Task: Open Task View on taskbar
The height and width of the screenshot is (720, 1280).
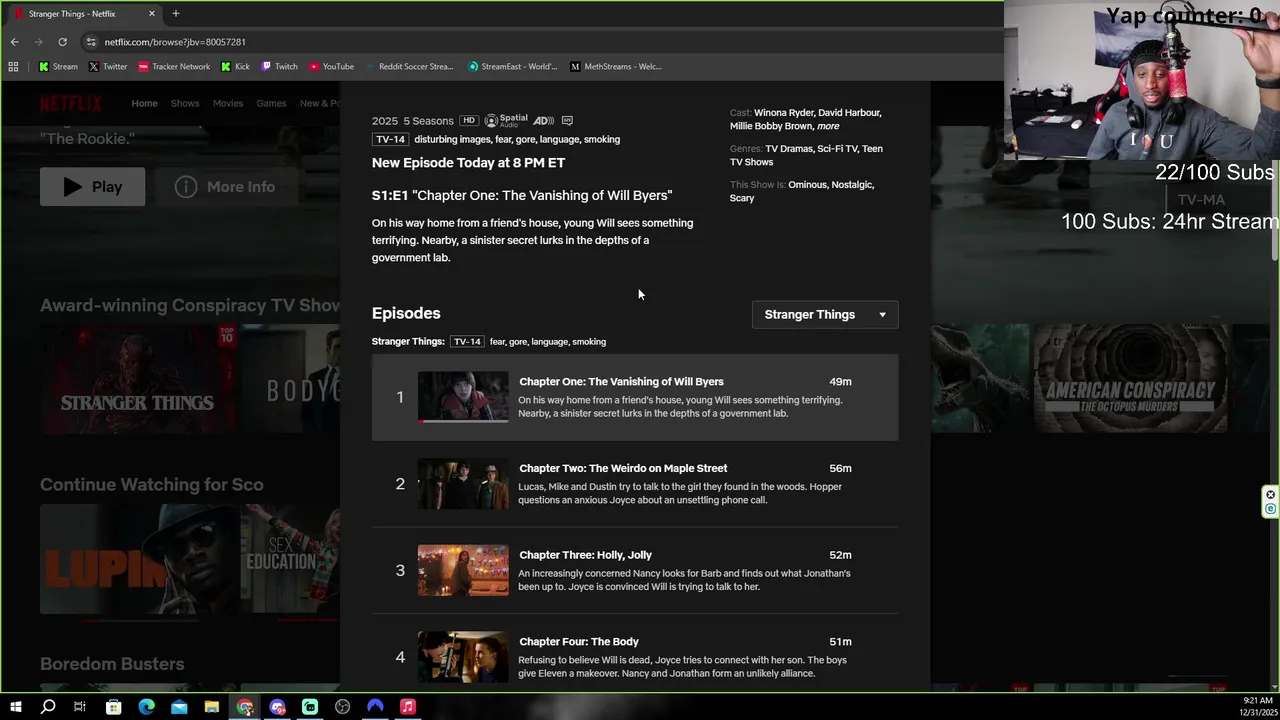Action: [x=80, y=707]
